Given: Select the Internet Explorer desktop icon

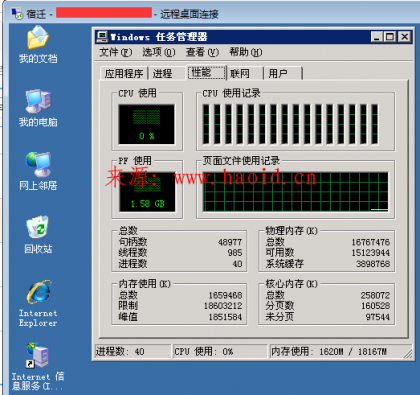Looking at the screenshot, I should pos(38,303).
